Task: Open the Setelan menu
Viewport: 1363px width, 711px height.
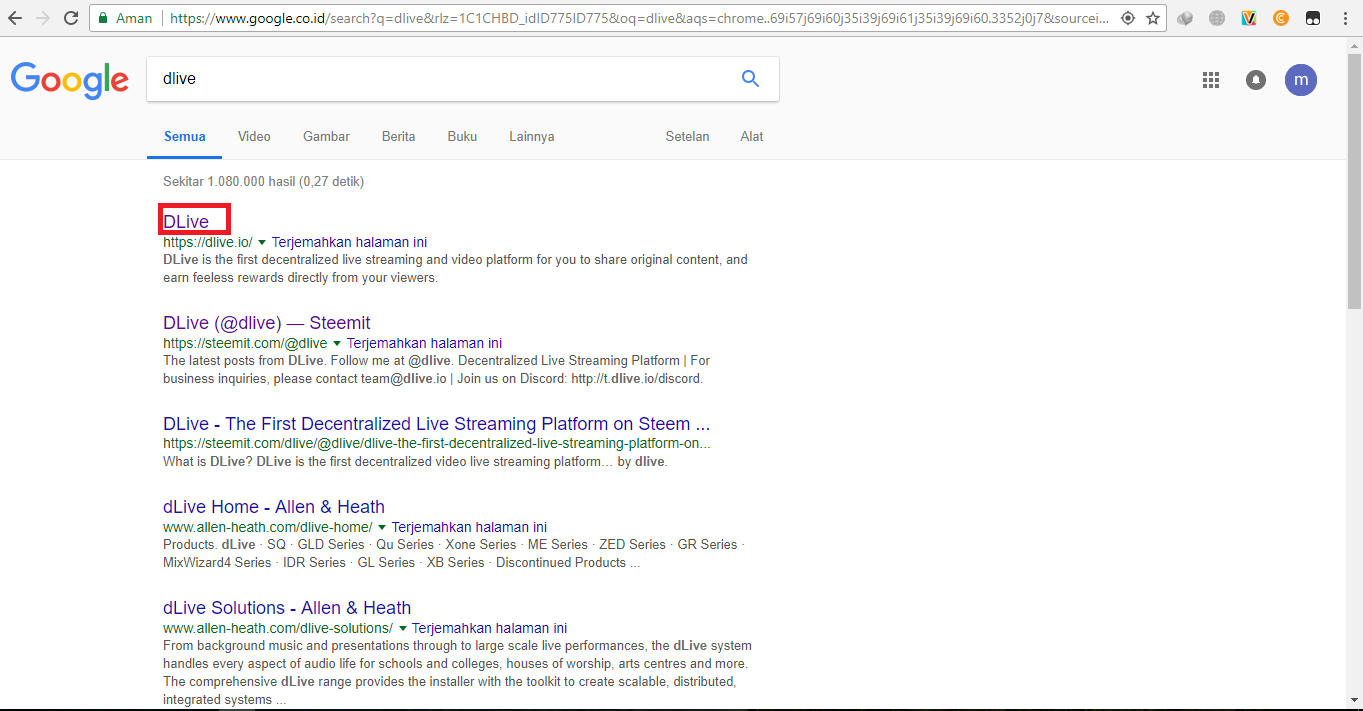Action: pos(687,136)
